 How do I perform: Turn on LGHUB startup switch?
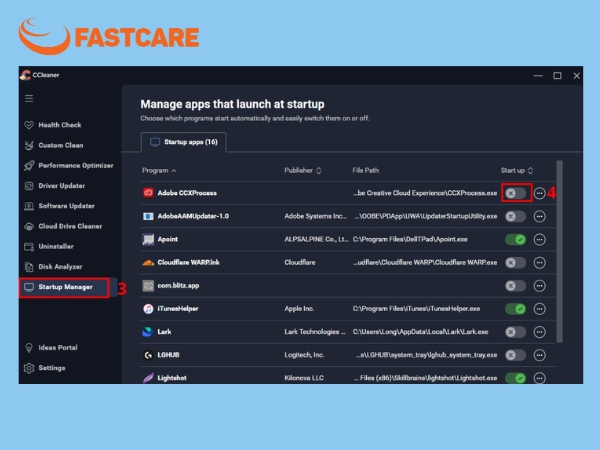pos(515,355)
